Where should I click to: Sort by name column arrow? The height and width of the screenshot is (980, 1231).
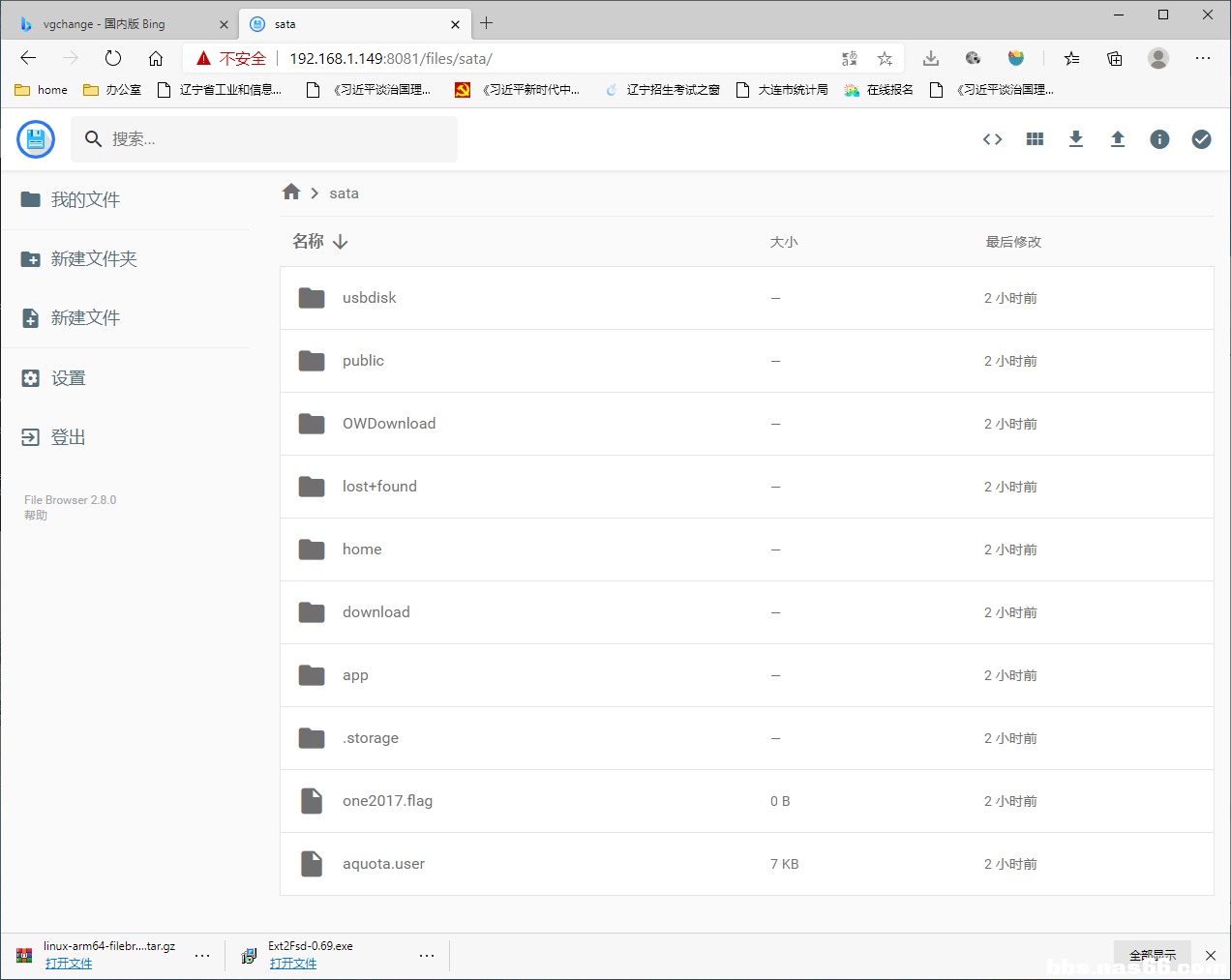pos(341,242)
